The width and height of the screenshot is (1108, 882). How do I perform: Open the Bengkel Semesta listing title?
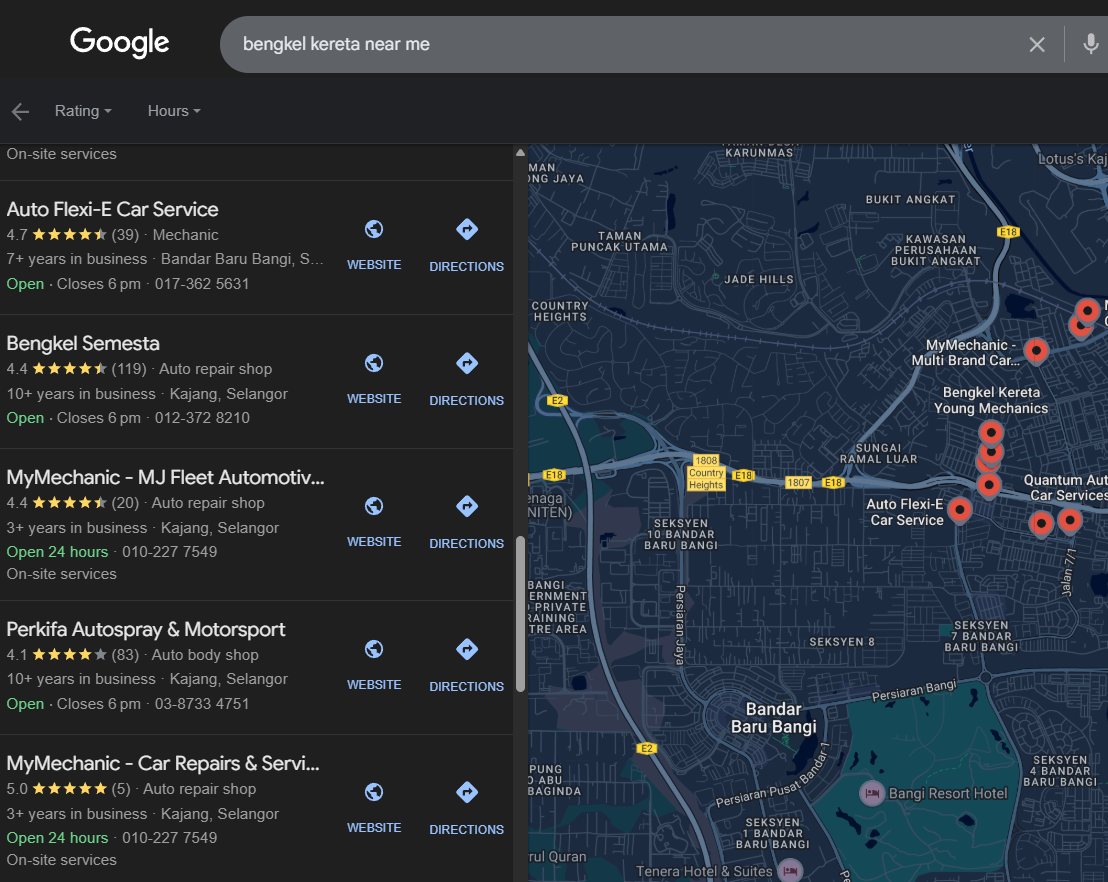(83, 343)
